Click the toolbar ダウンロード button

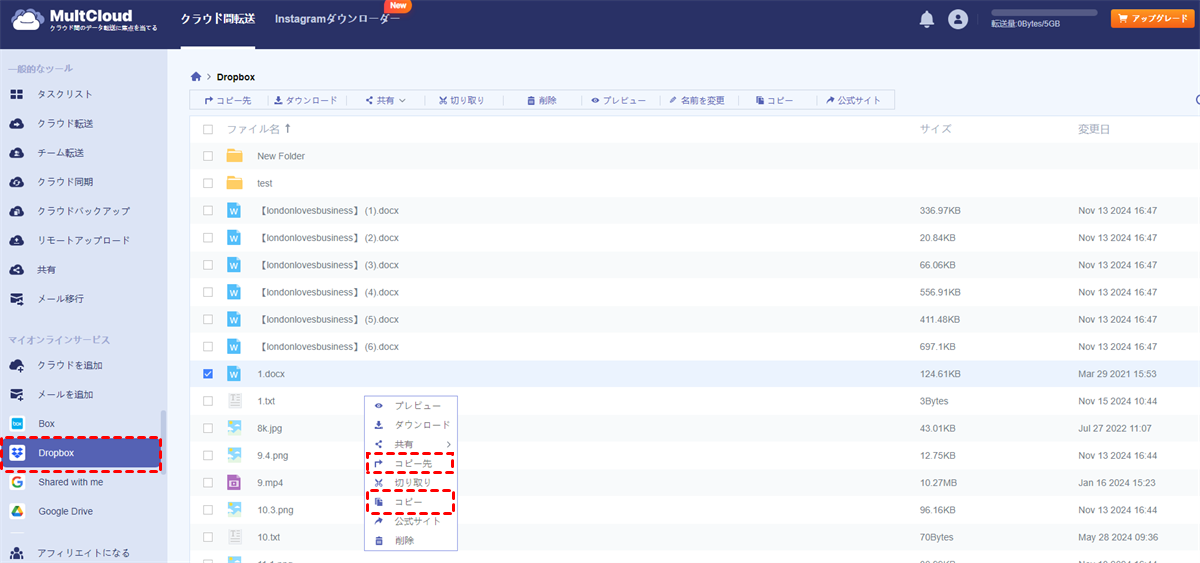point(305,100)
